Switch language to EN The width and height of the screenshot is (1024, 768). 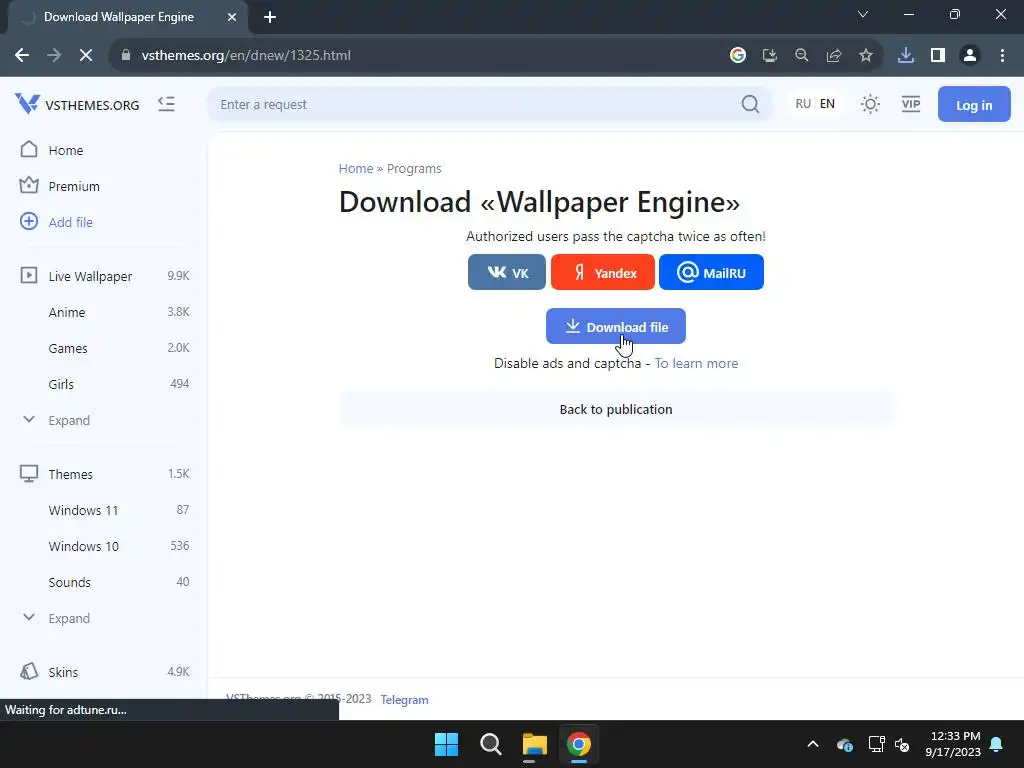[x=827, y=104]
